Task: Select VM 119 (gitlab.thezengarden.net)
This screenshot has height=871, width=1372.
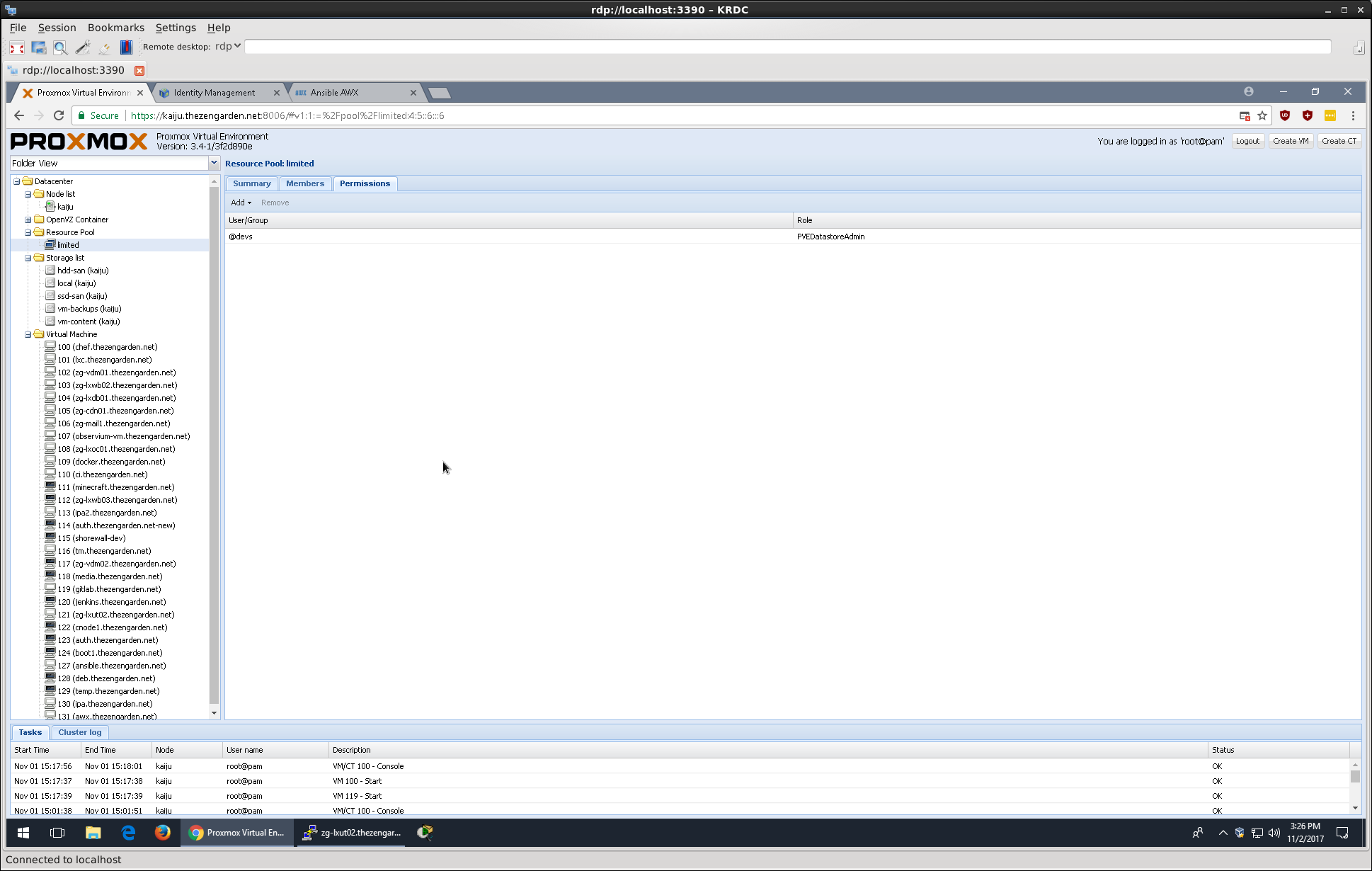Action: [109, 589]
